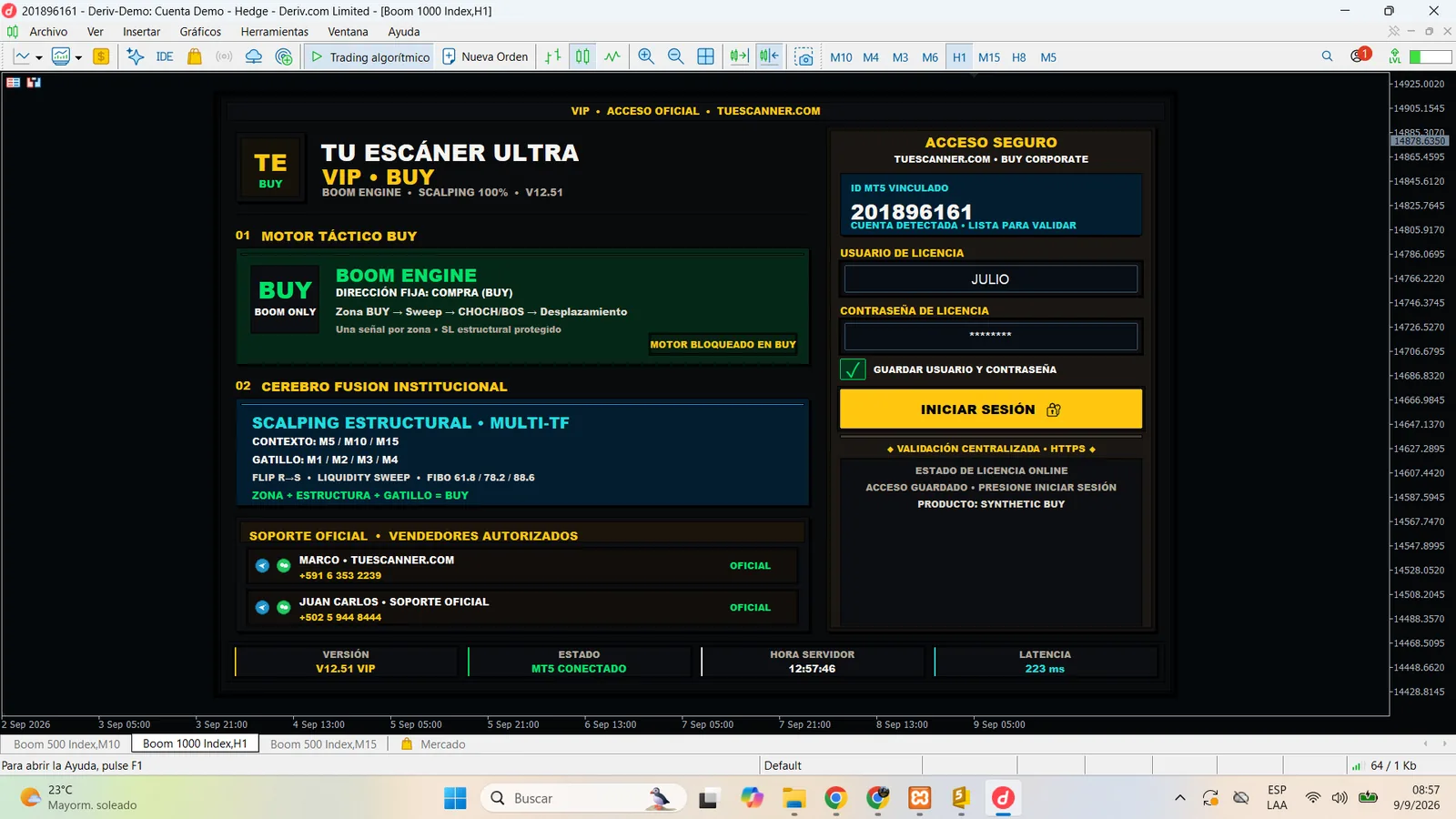The image size is (1456, 819).
Task: Click the red table icon on chart
Action: pos(14,83)
